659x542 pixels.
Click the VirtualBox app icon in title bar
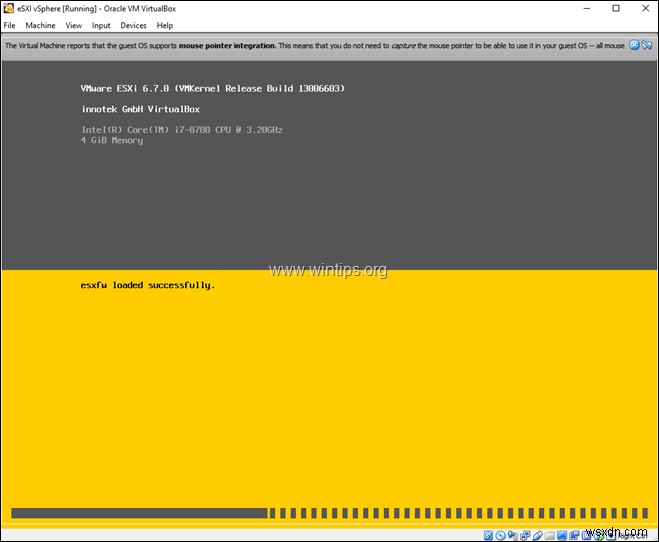(x=8, y=8)
